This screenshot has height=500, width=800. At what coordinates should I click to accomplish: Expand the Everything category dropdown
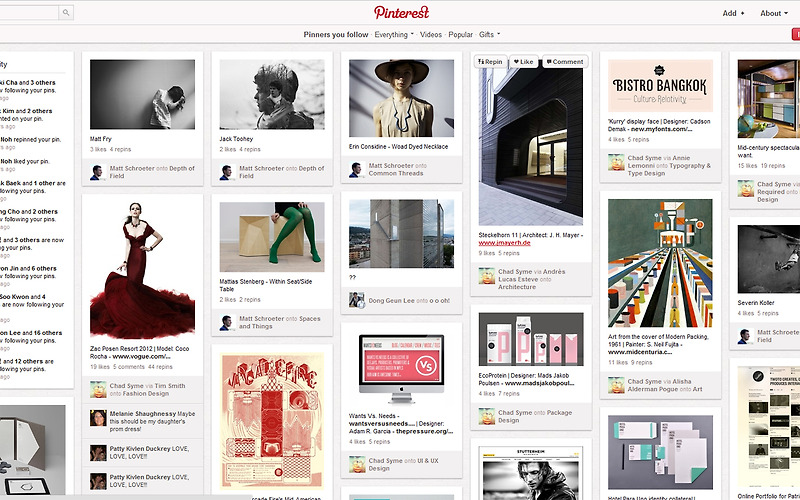point(393,35)
